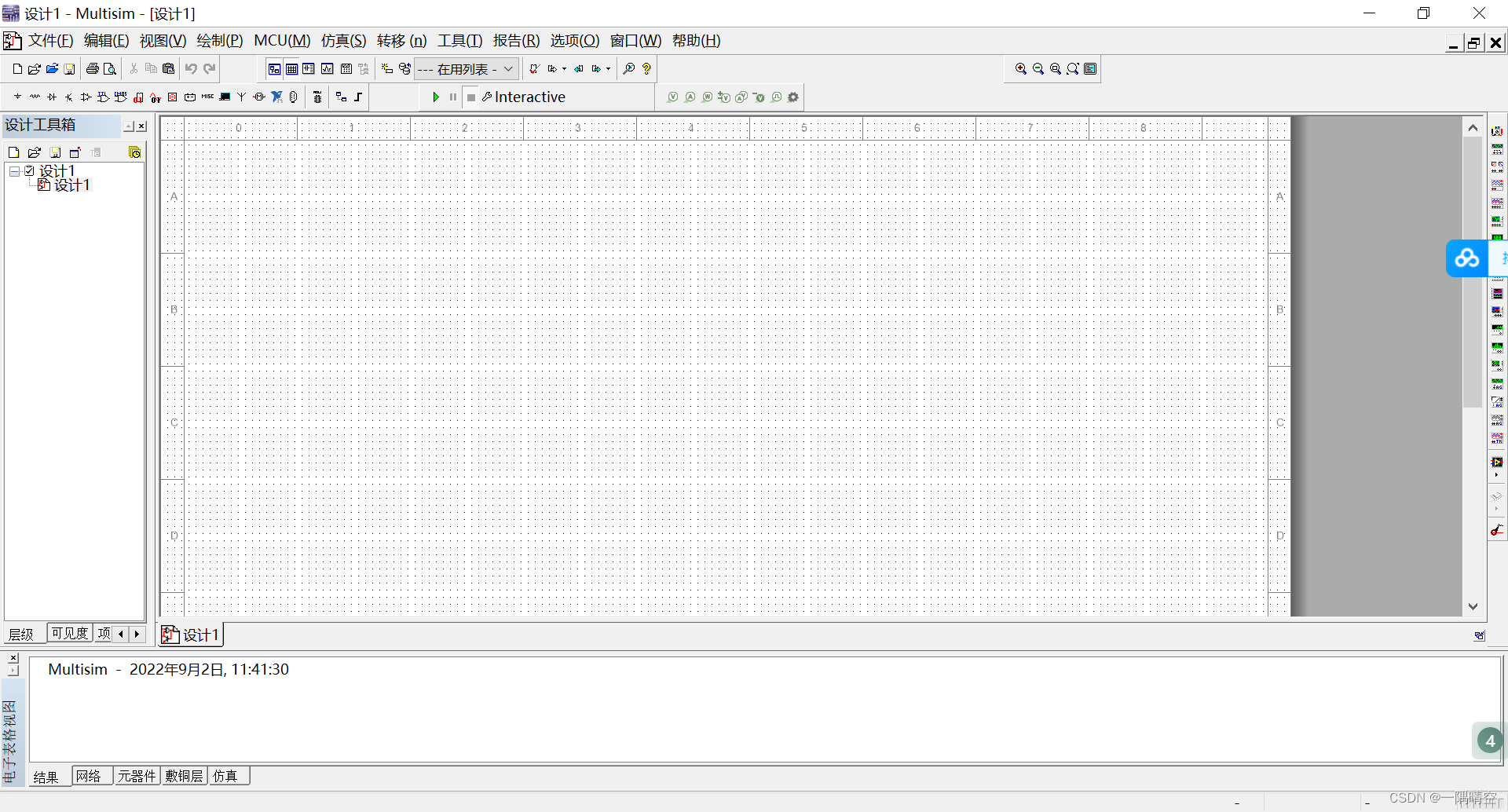Open the 工具(T) menu
Image resolution: width=1508 pixels, height=812 pixels.
[459, 41]
